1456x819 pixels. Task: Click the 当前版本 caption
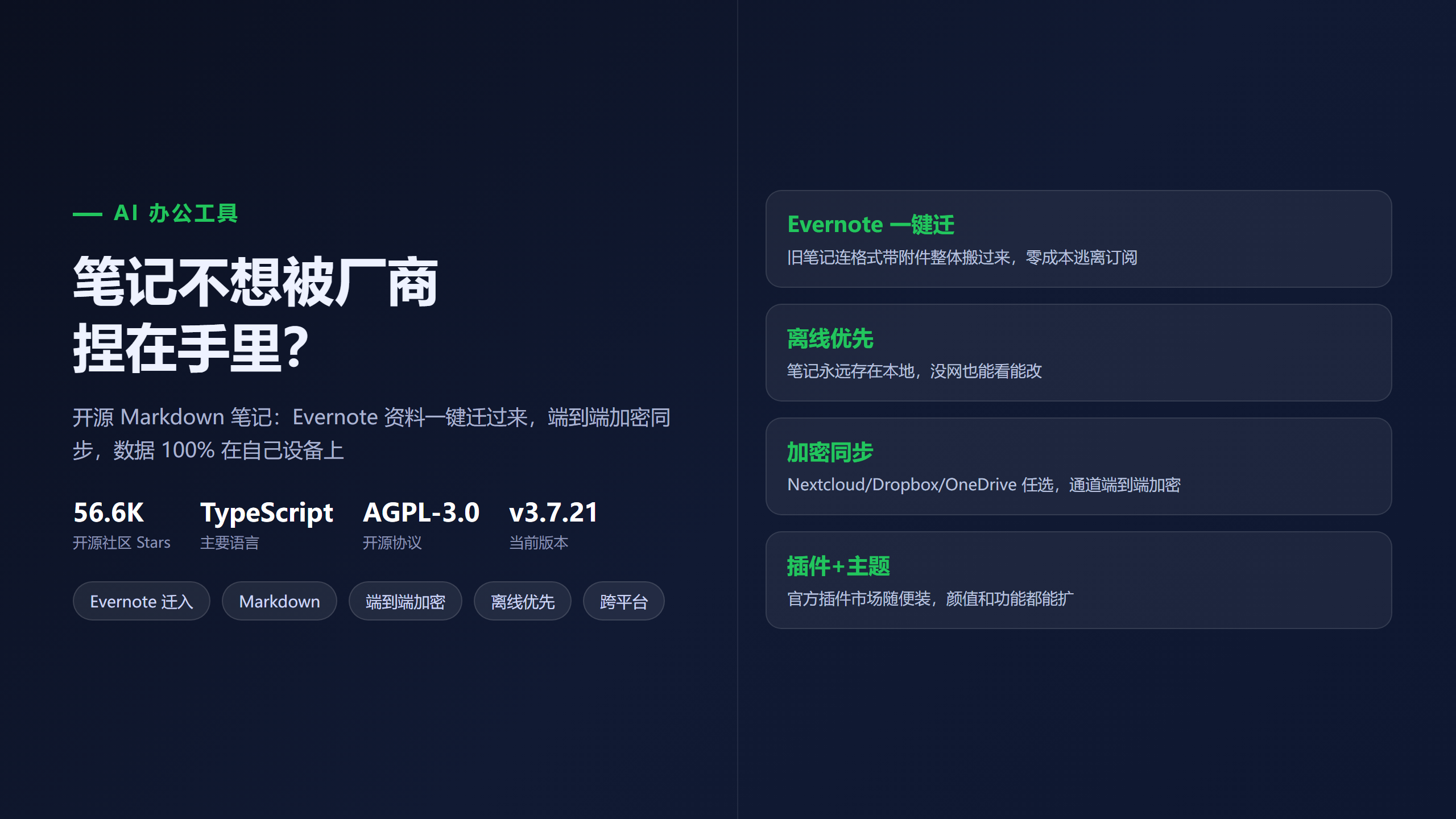[x=538, y=543]
